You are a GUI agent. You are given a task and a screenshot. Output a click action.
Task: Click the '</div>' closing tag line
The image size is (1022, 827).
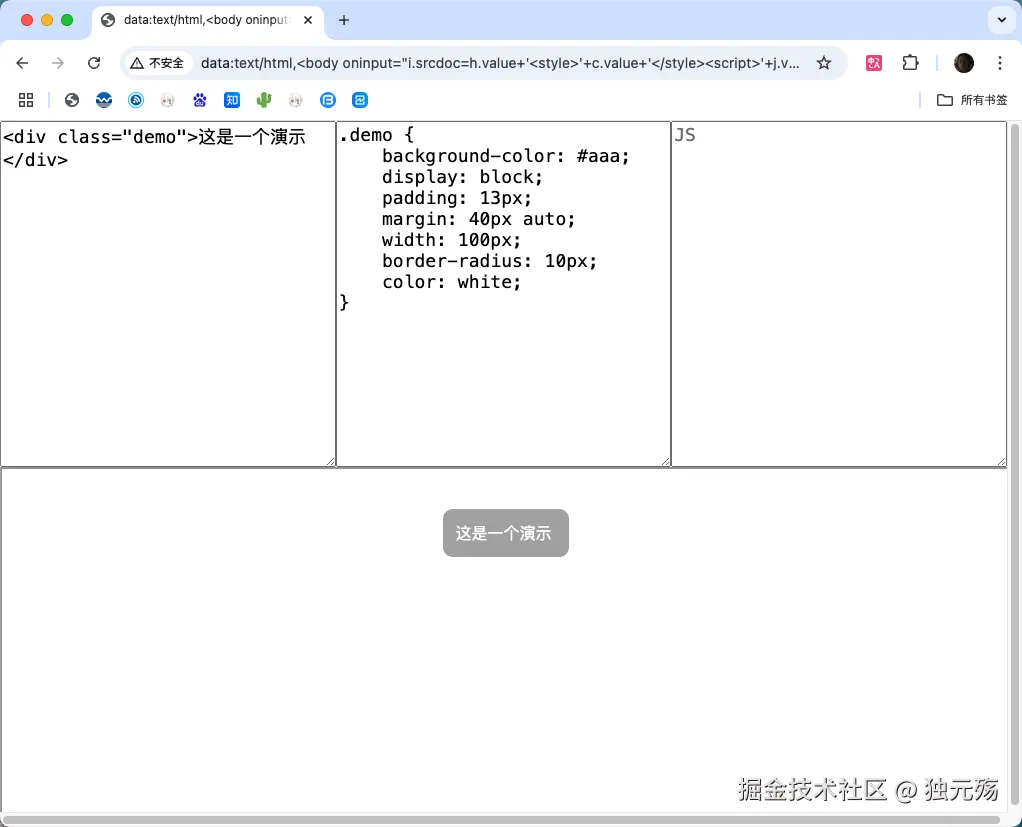click(35, 160)
